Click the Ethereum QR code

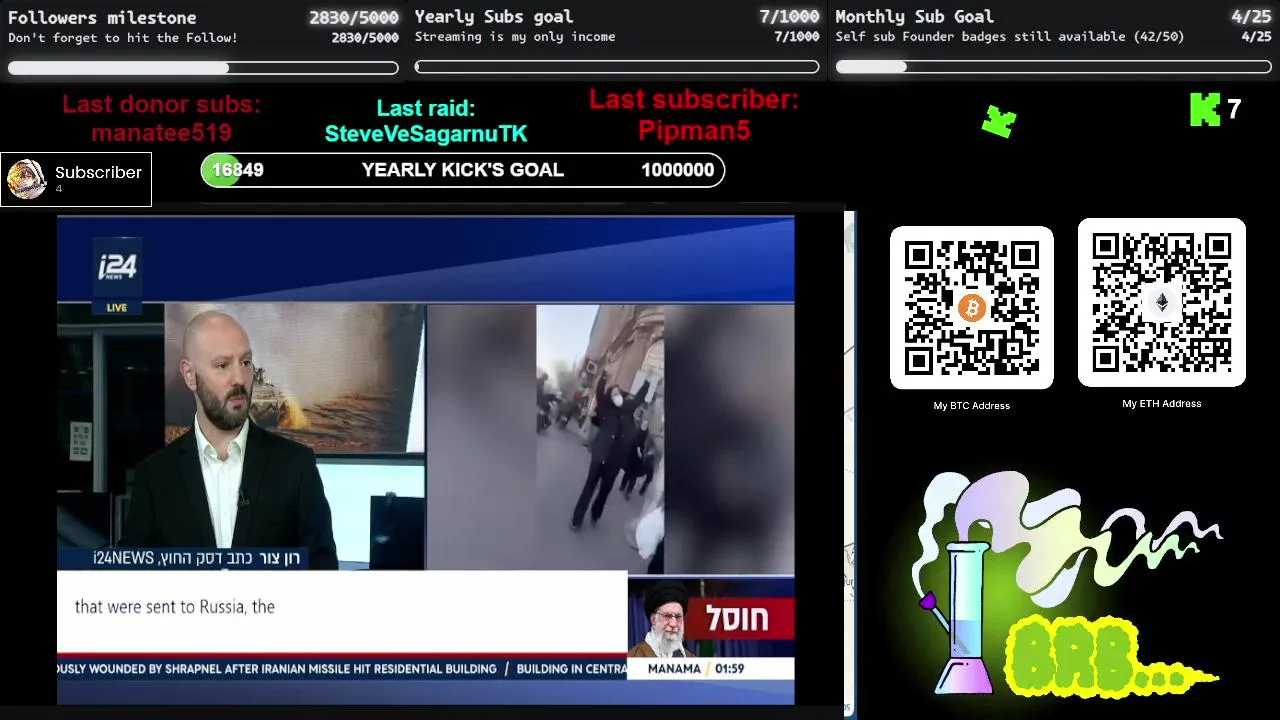click(1162, 303)
